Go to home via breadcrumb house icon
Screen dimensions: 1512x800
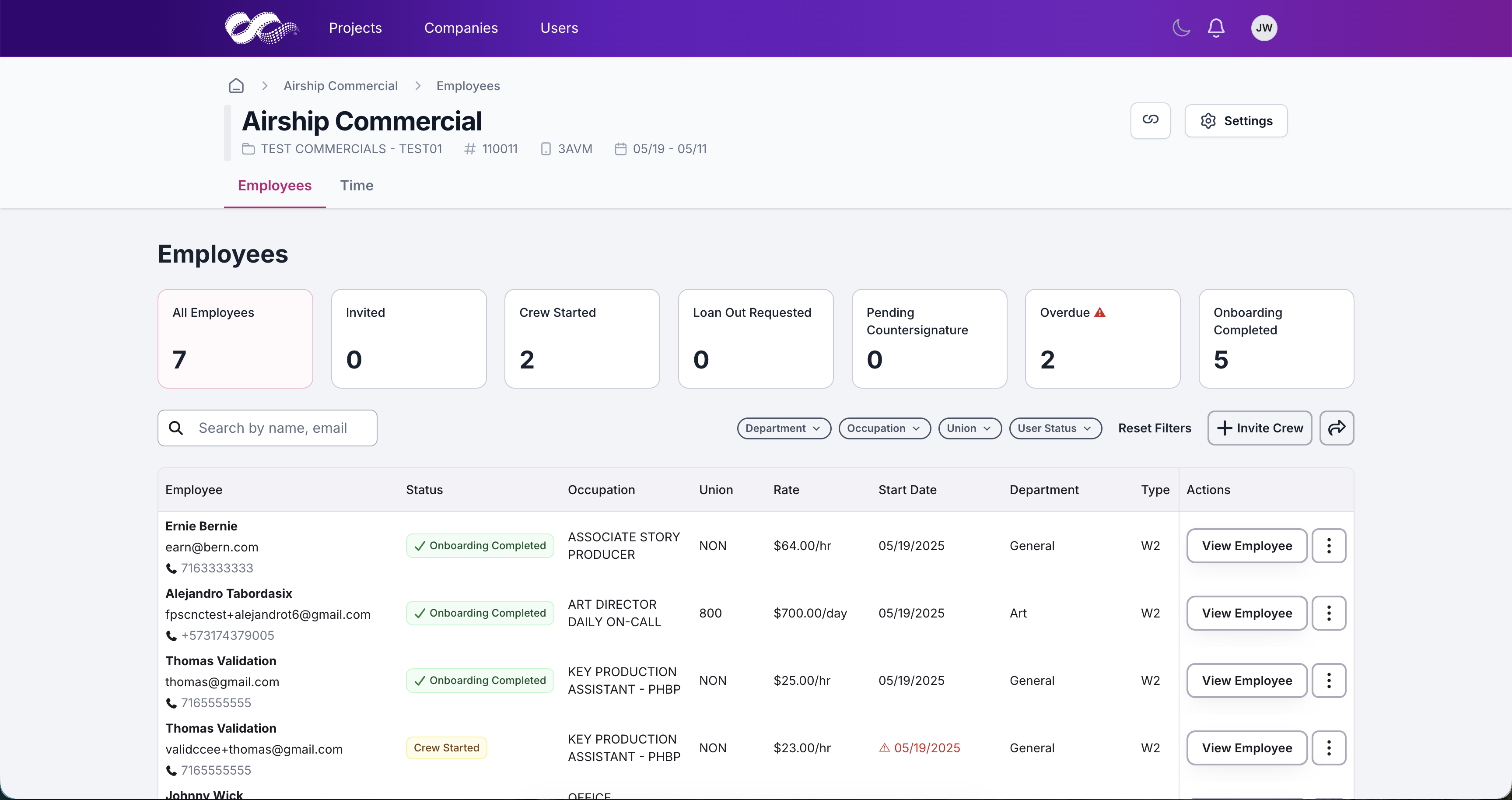click(x=236, y=86)
